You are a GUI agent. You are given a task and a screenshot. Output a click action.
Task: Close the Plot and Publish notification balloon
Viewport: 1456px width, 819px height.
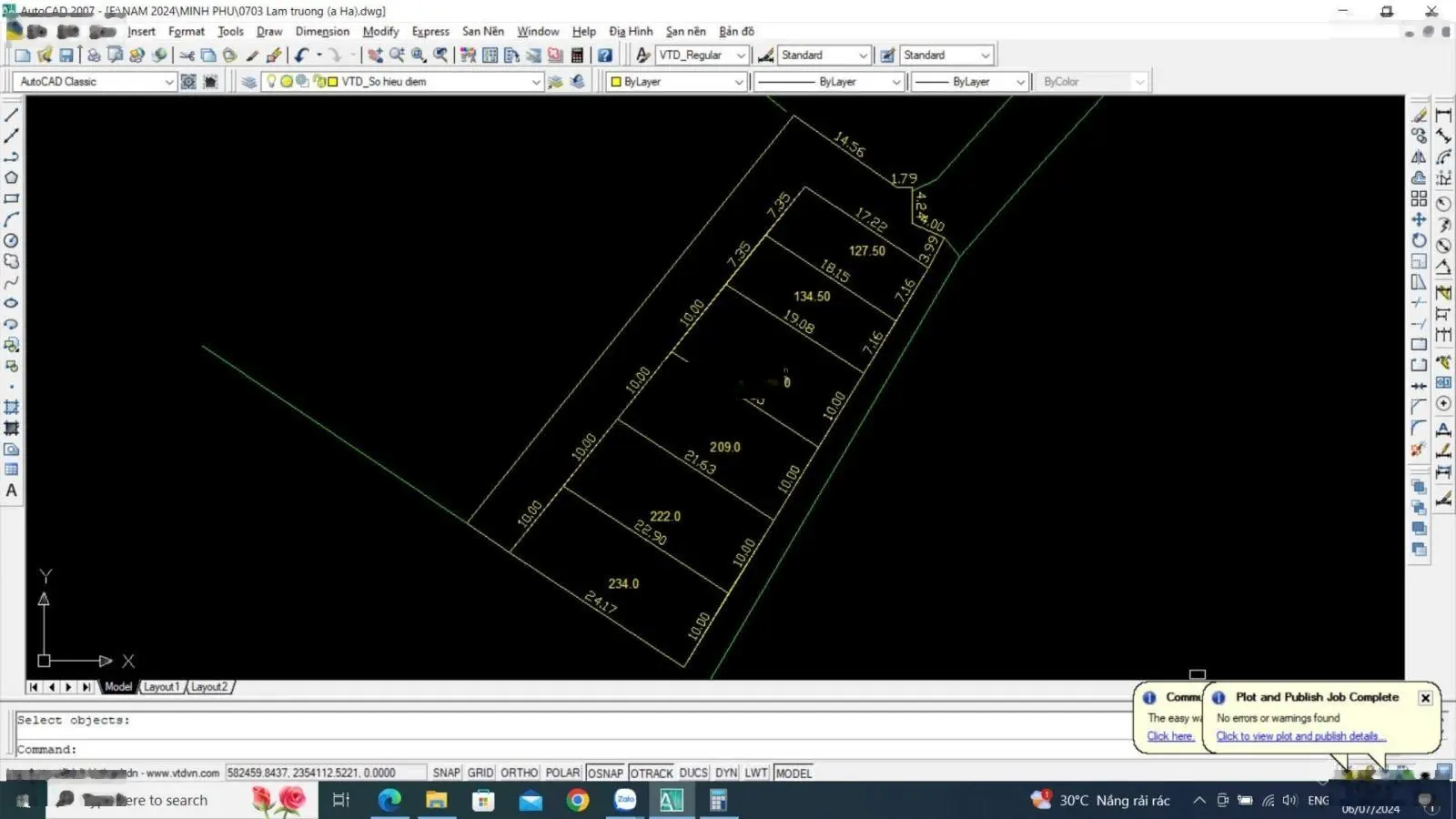(1425, 698)
